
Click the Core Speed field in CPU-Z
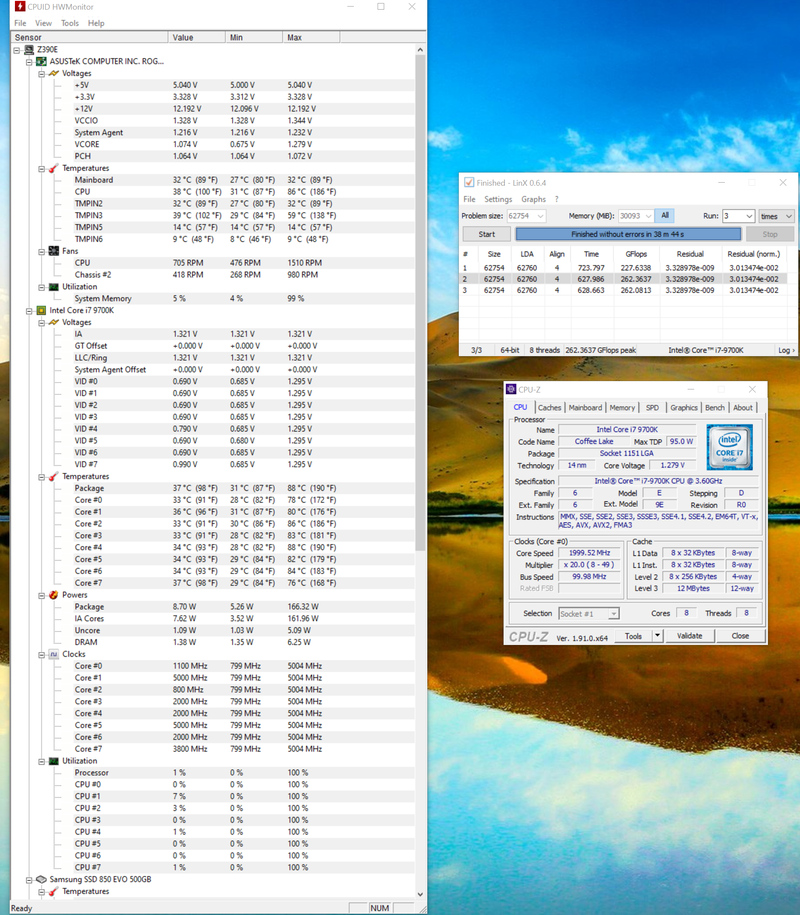coord(589,553)
